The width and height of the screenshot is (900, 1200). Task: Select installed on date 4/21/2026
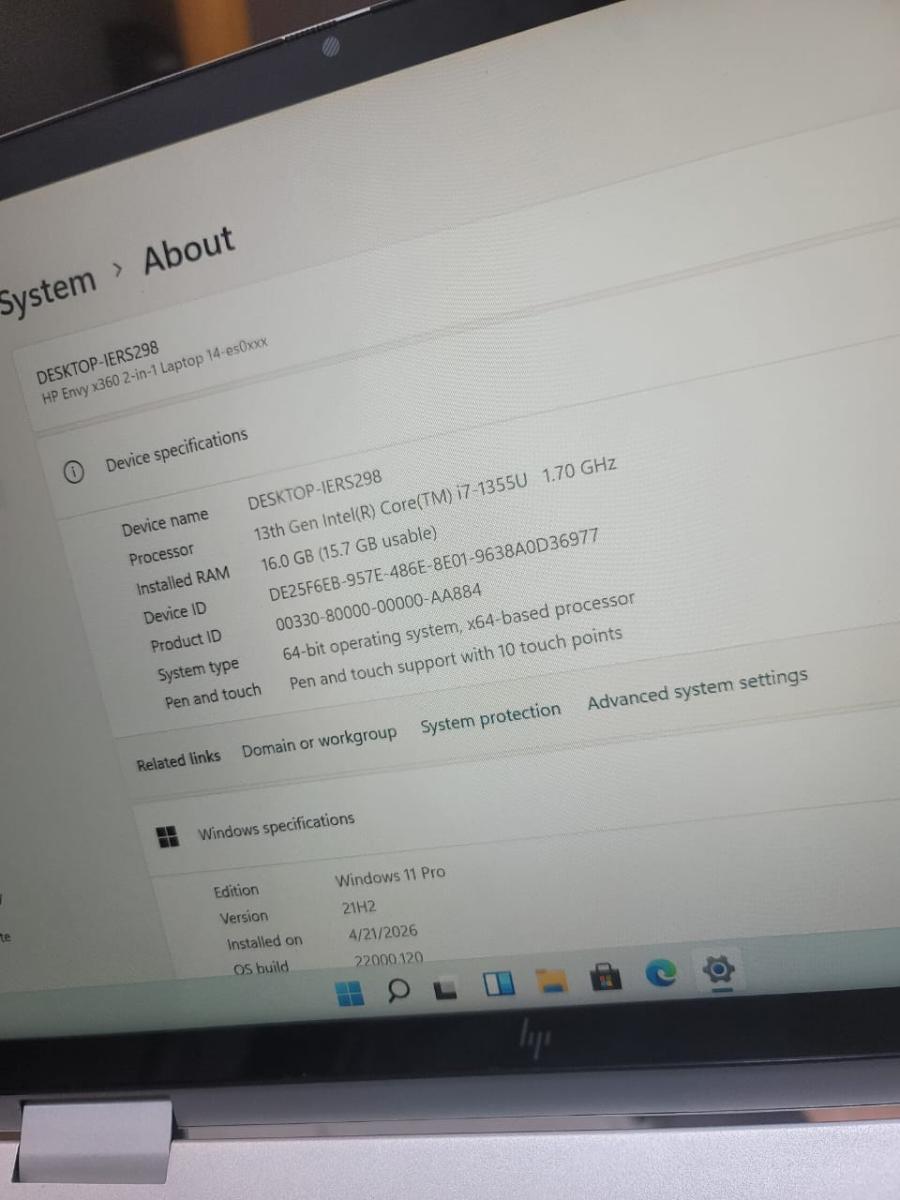point(383,933)
